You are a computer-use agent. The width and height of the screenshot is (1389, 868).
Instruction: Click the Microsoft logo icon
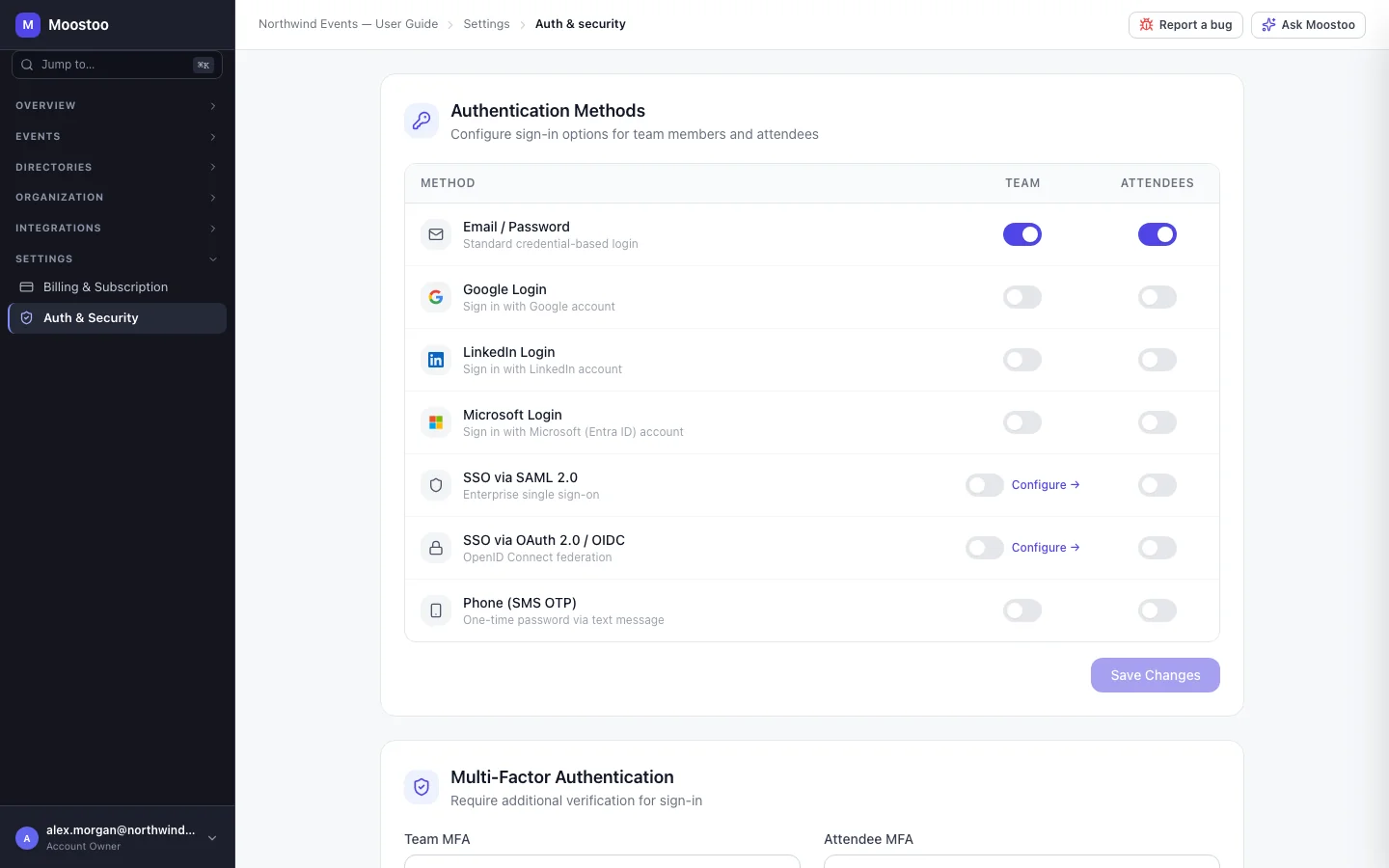tap(436, 422)
